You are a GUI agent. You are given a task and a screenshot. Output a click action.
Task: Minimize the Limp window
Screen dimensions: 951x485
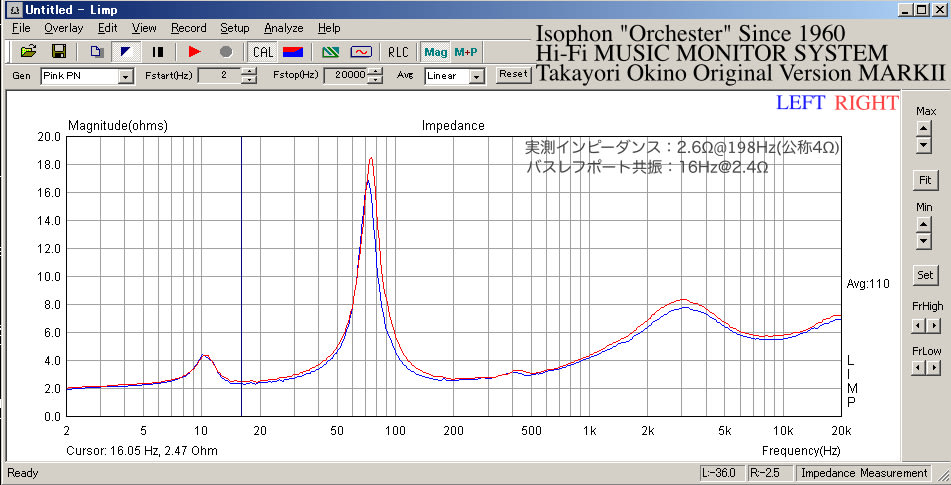(907, 10)
